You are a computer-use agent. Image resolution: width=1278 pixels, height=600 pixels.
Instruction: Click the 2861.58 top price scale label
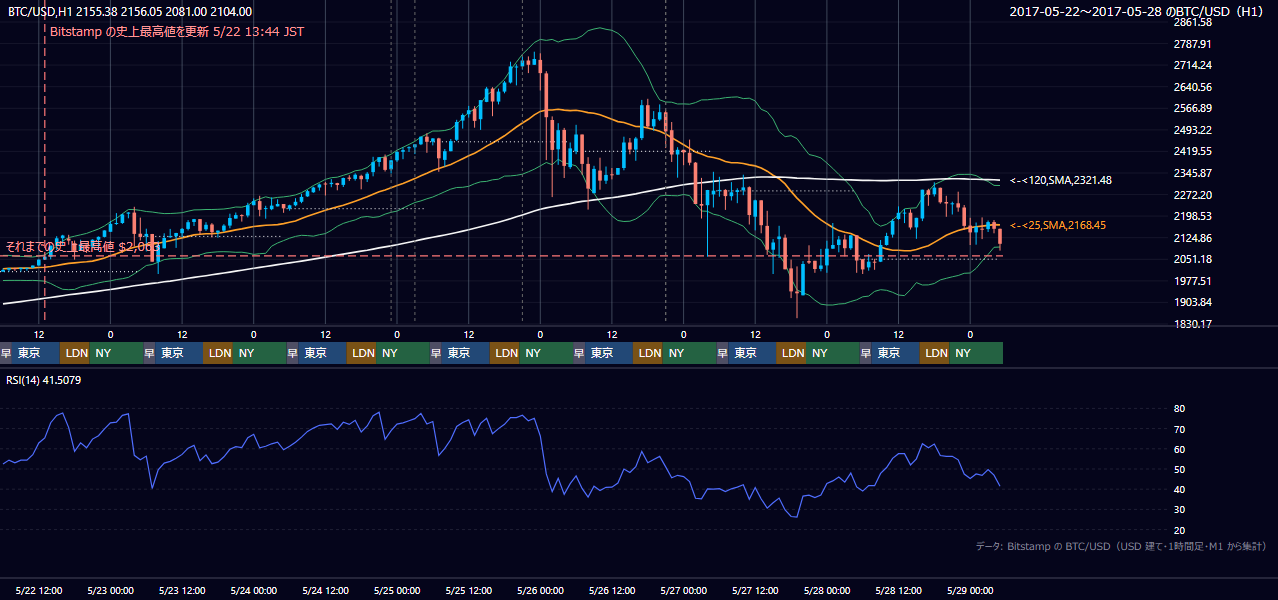[x=1192, y=22]
